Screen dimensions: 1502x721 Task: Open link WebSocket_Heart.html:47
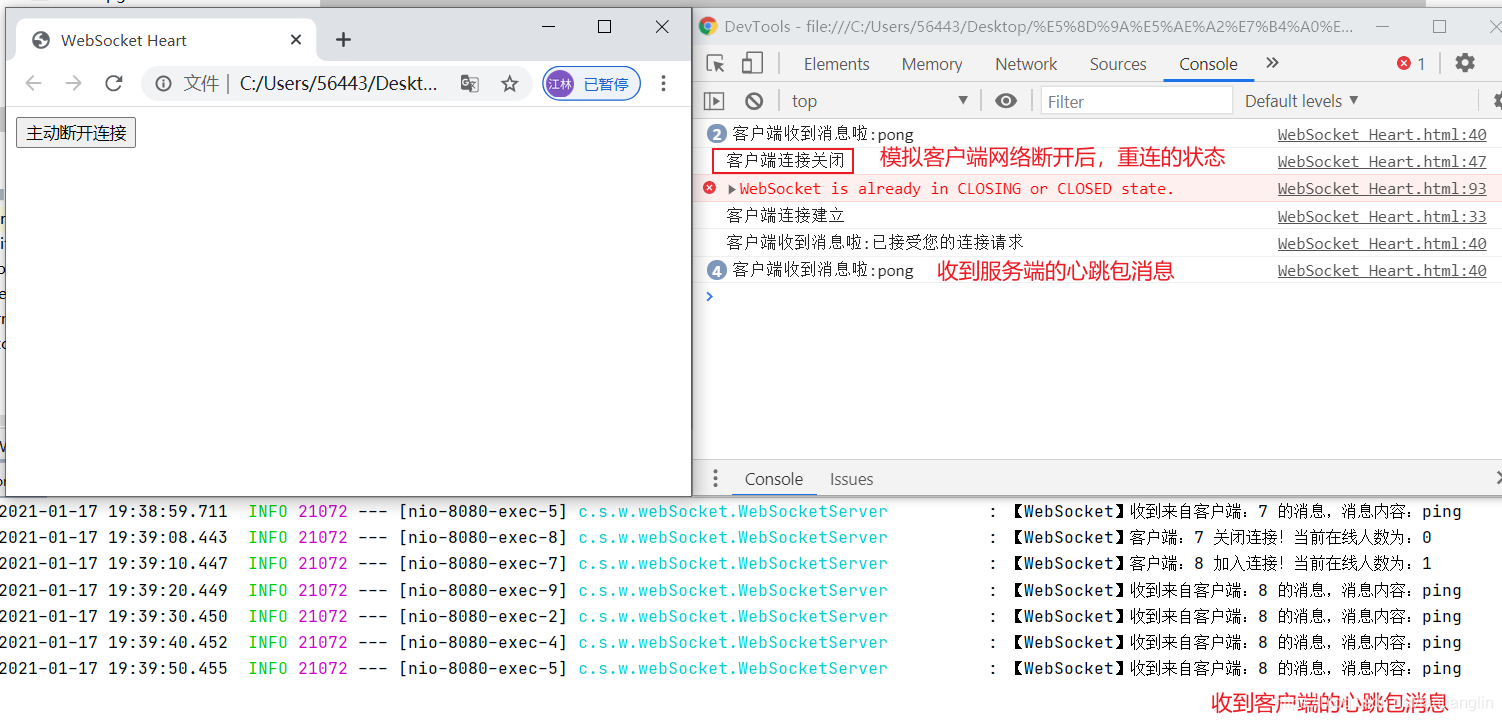point(1382,161)
